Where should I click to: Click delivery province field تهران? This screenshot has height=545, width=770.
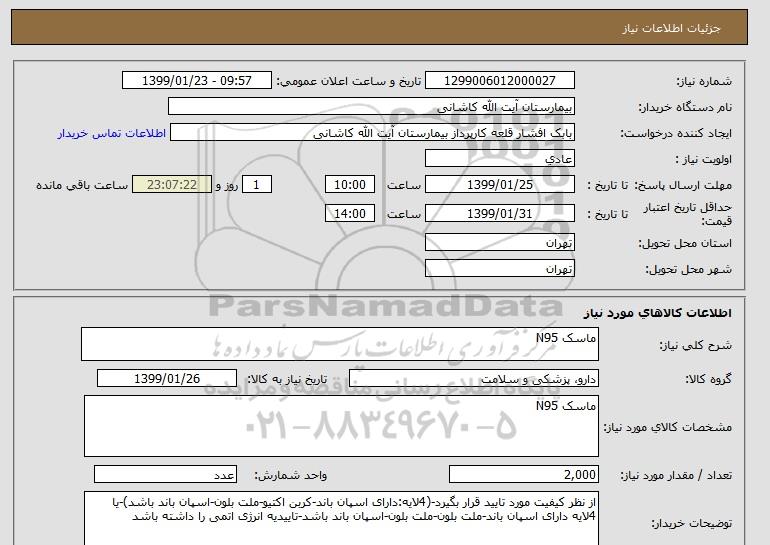click(499, 243)
